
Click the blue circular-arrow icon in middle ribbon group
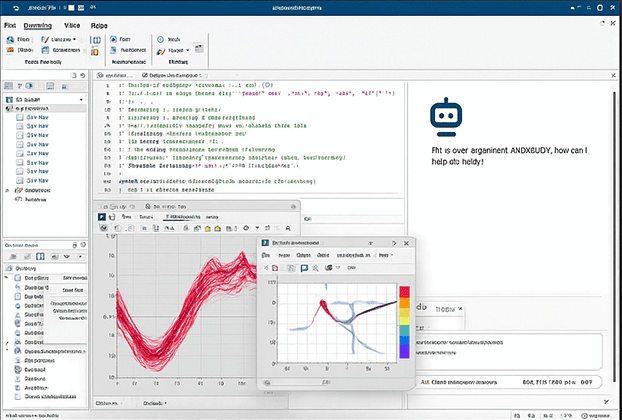pyautogui.click(x=113, y=39)
